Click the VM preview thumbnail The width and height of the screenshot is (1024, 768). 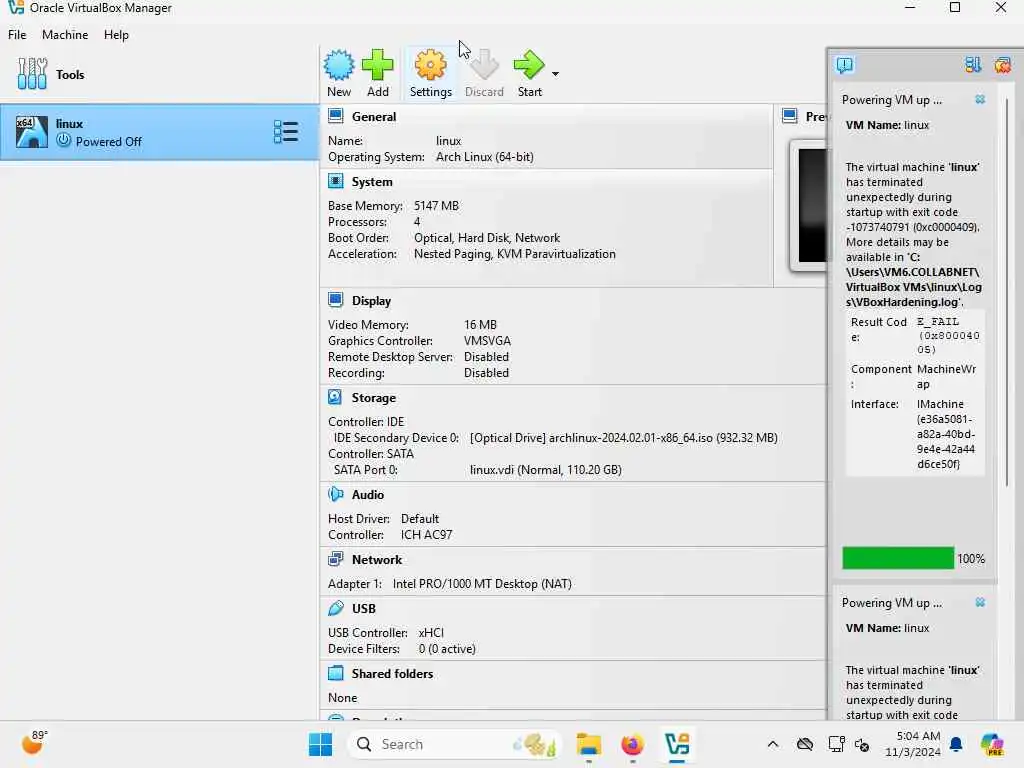click(x=808, y=206)
